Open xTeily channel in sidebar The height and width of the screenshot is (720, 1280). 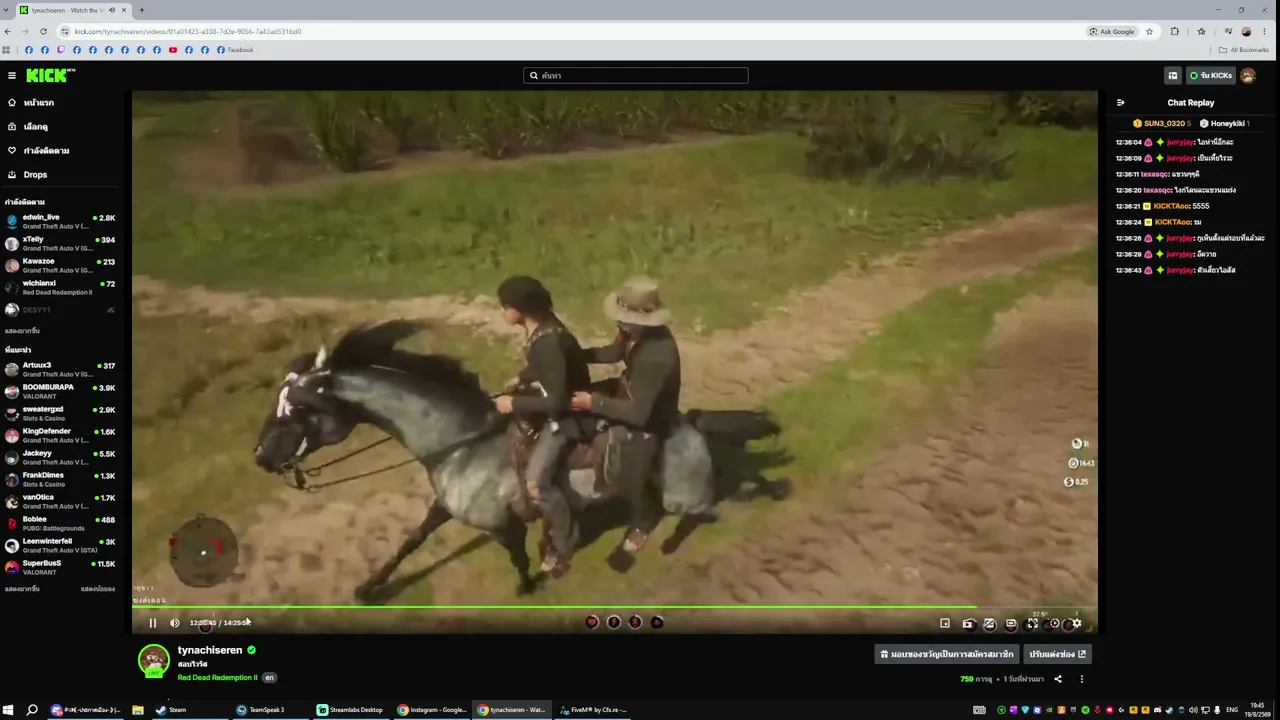click(x=60, y=243)
